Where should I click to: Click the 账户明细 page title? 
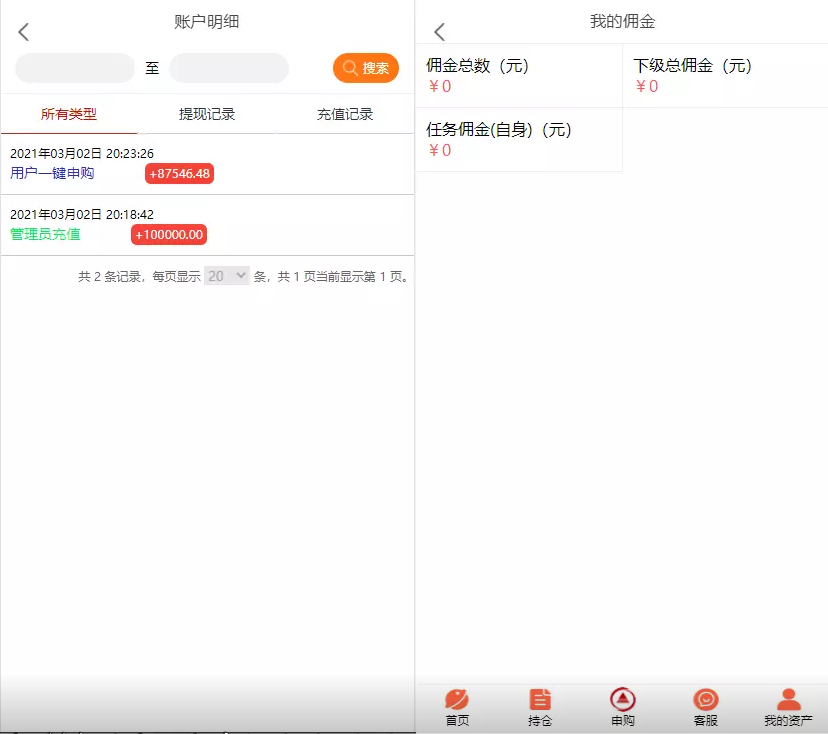[207, 22]
